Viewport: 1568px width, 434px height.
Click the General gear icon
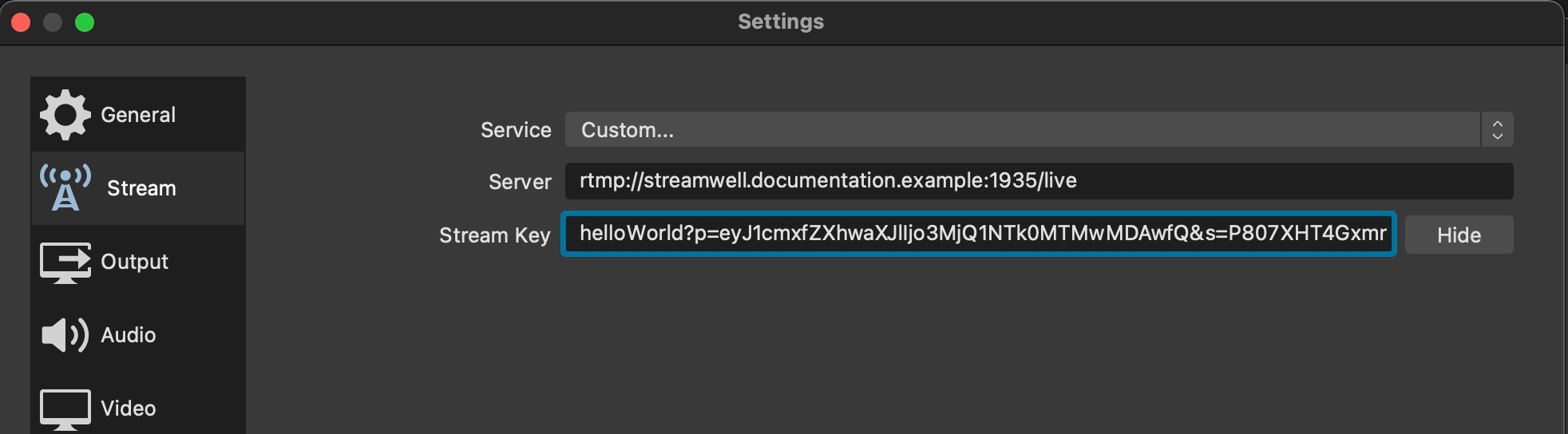coord(65,115)
